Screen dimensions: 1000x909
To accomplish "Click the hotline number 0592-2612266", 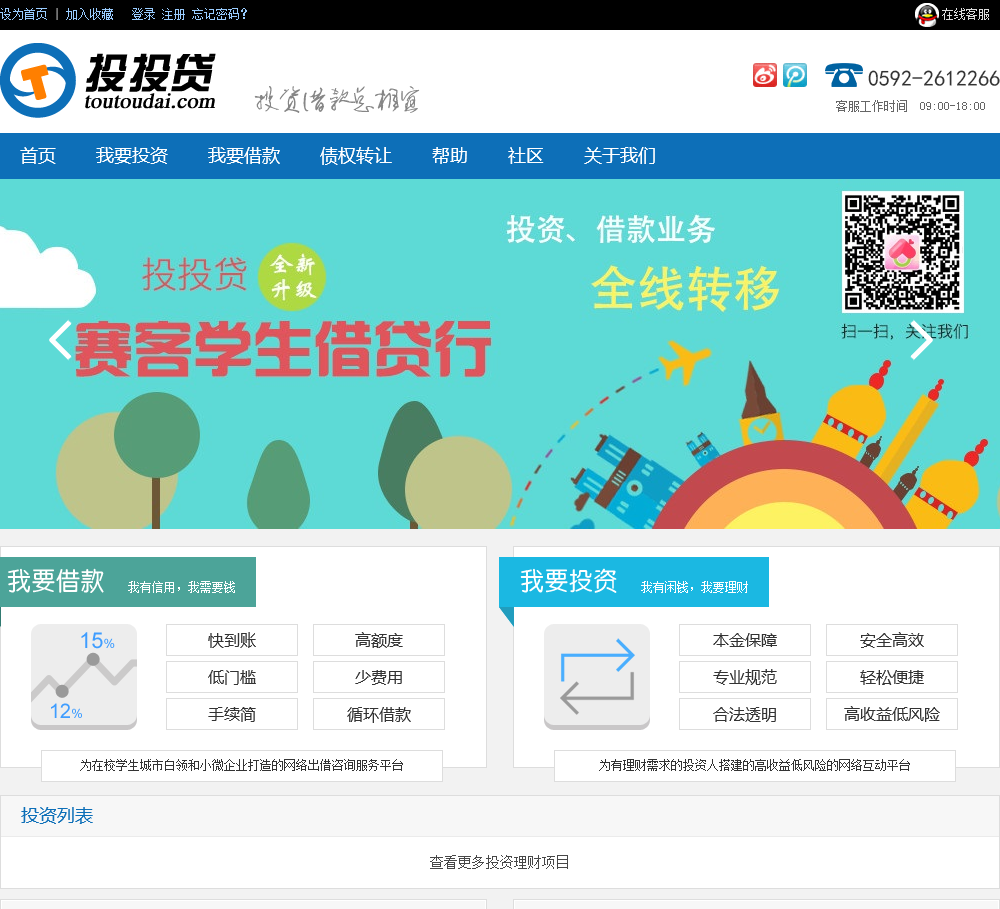I will (934, 78).
